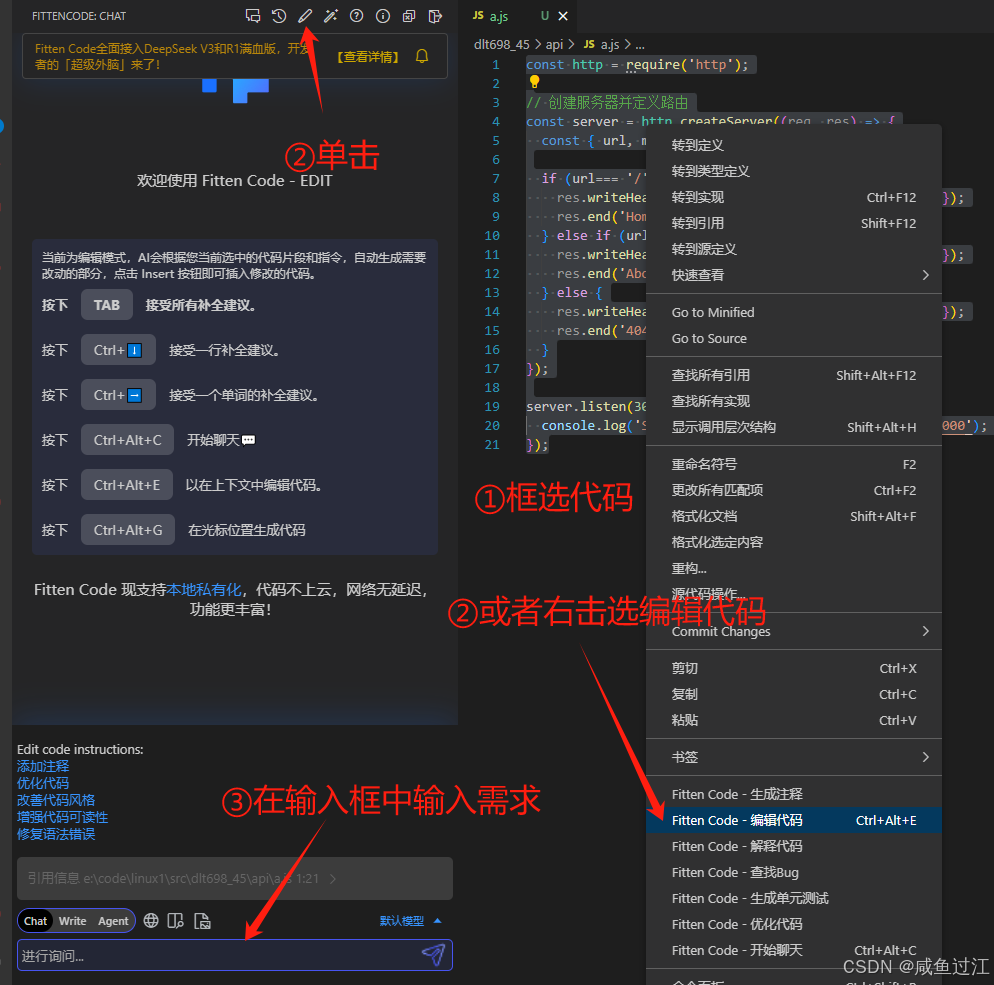Click the 修复语法错误 link

[56, 834]
